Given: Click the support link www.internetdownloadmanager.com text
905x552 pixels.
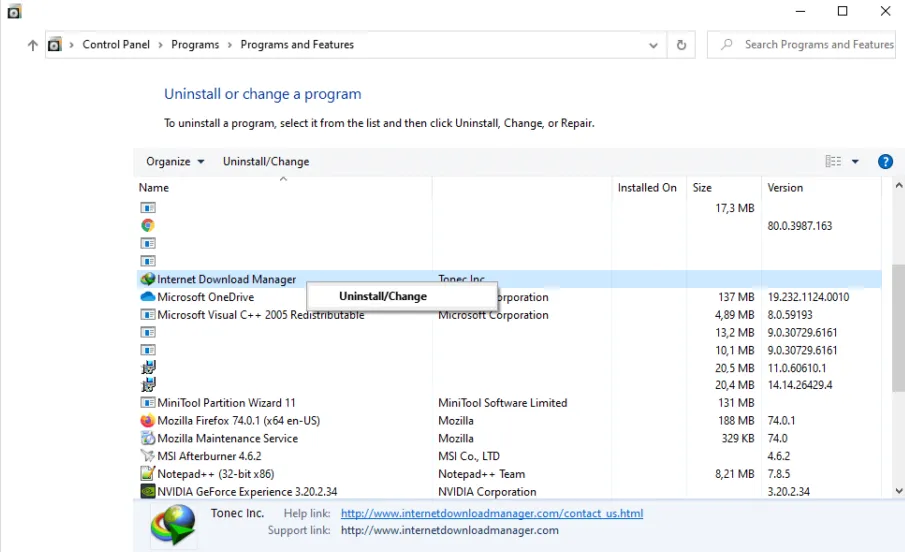Looking at the screenshot, I should point(450,530).
